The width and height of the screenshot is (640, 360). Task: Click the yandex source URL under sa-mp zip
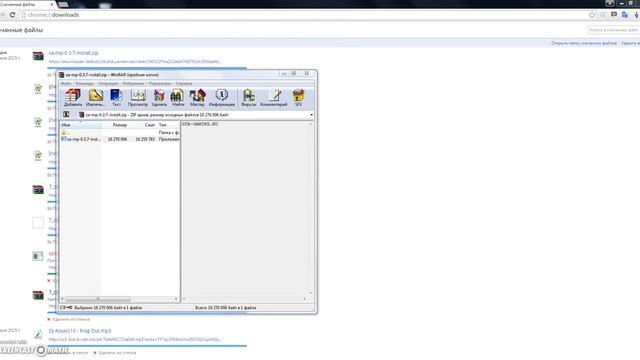pos(135,62)
